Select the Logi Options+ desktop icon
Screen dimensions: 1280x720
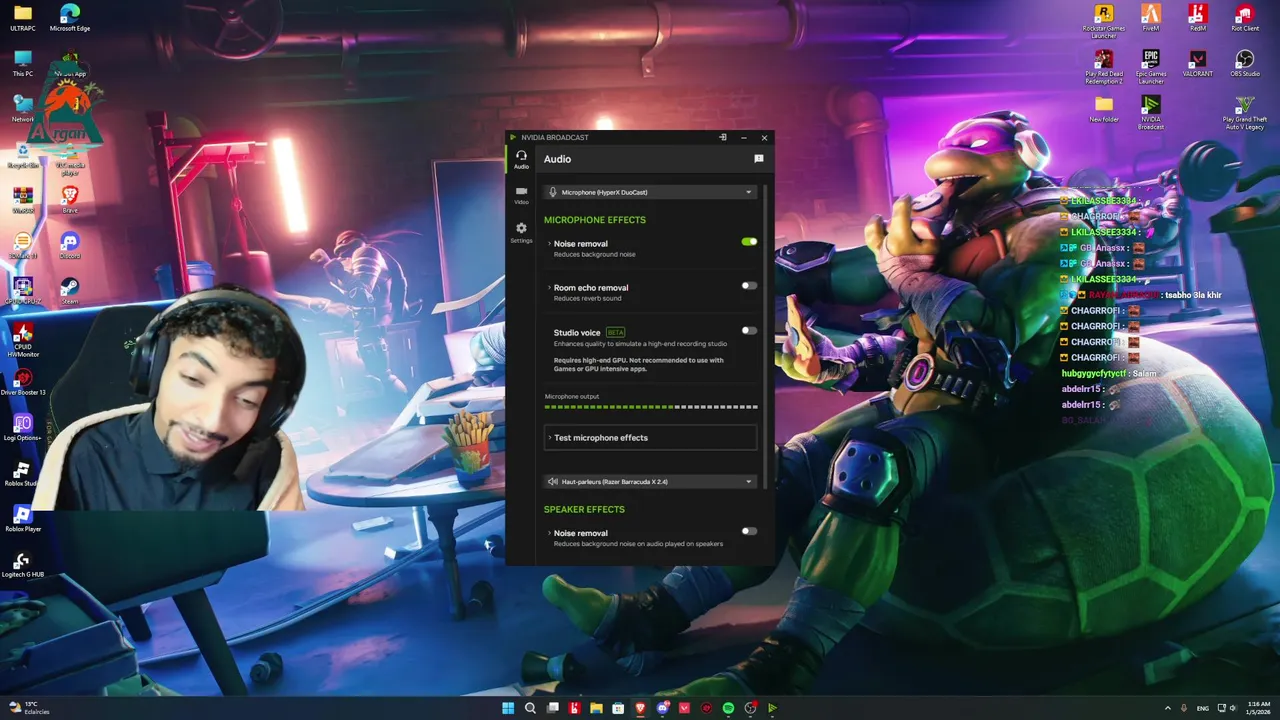click(x=22, y=427)
